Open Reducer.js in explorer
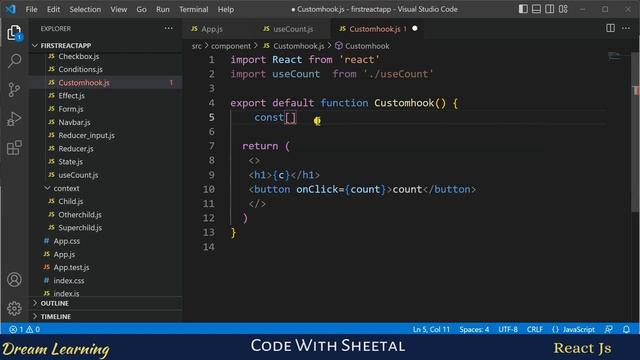This screenshot has width=640, height=360. coord(76,149)
